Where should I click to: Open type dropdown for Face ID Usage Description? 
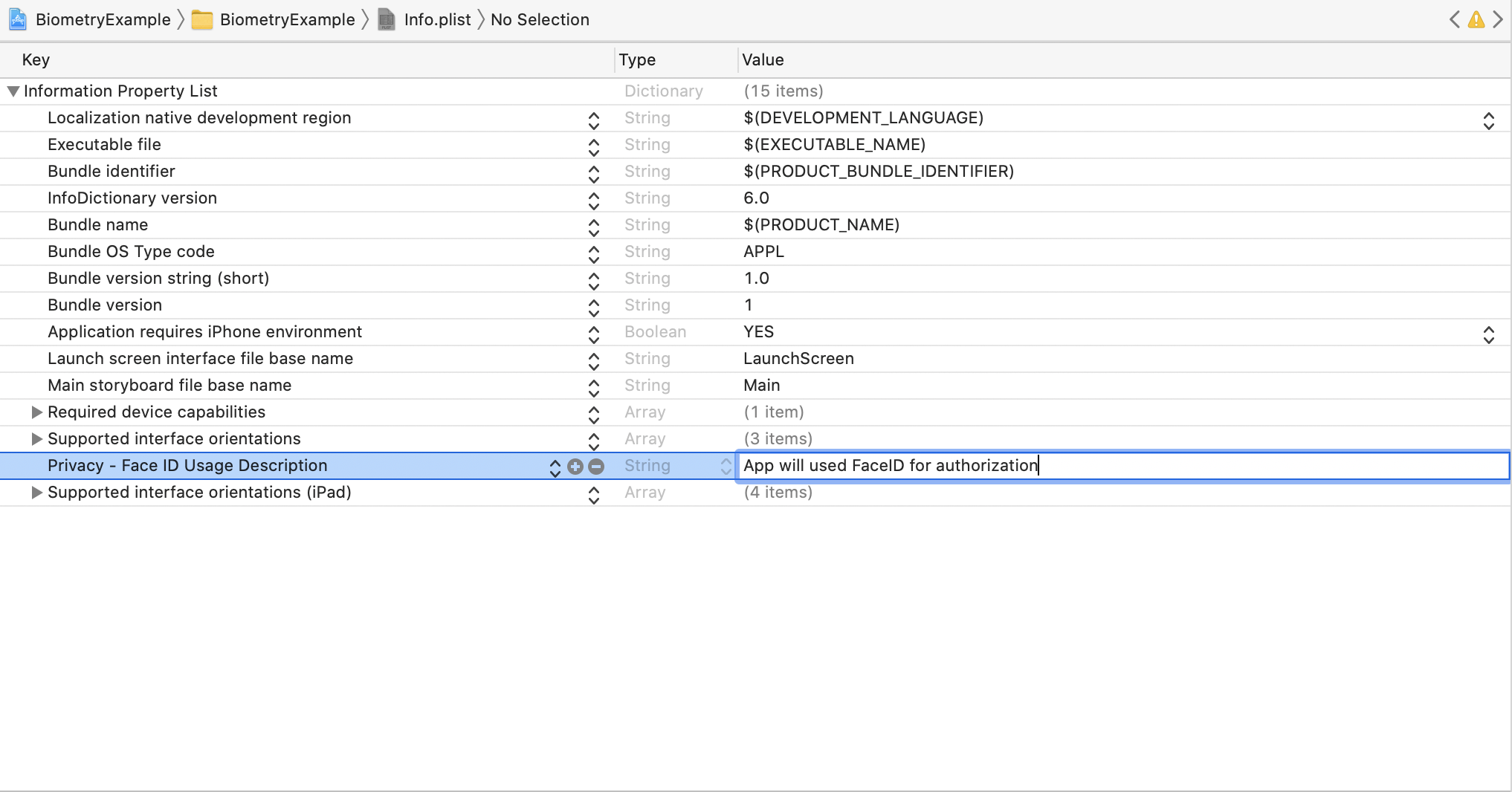point(726,466)
